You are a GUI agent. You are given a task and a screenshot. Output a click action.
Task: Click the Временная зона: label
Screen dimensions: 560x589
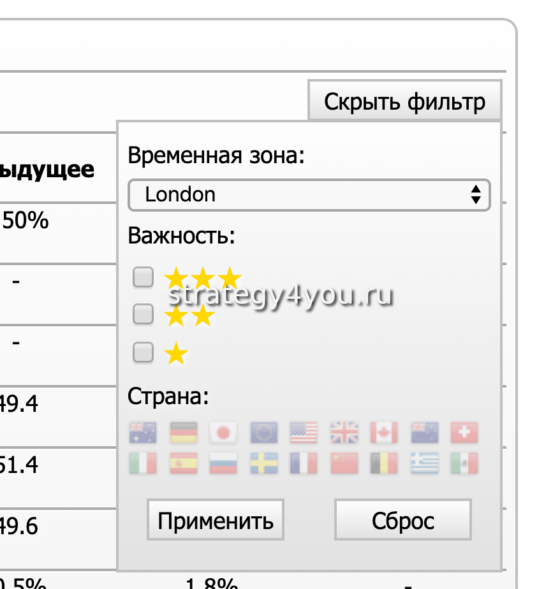point(216,155)
